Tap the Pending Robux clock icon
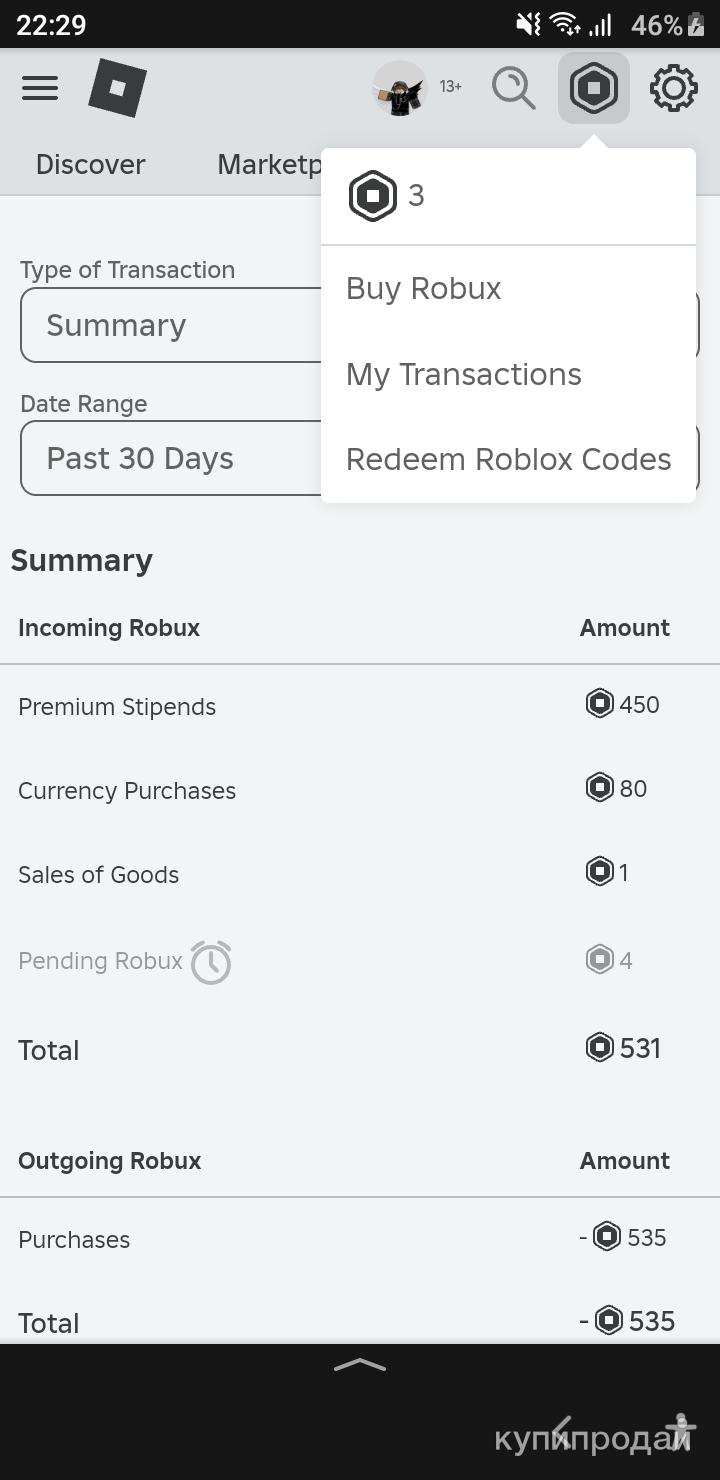 (211, 962)
